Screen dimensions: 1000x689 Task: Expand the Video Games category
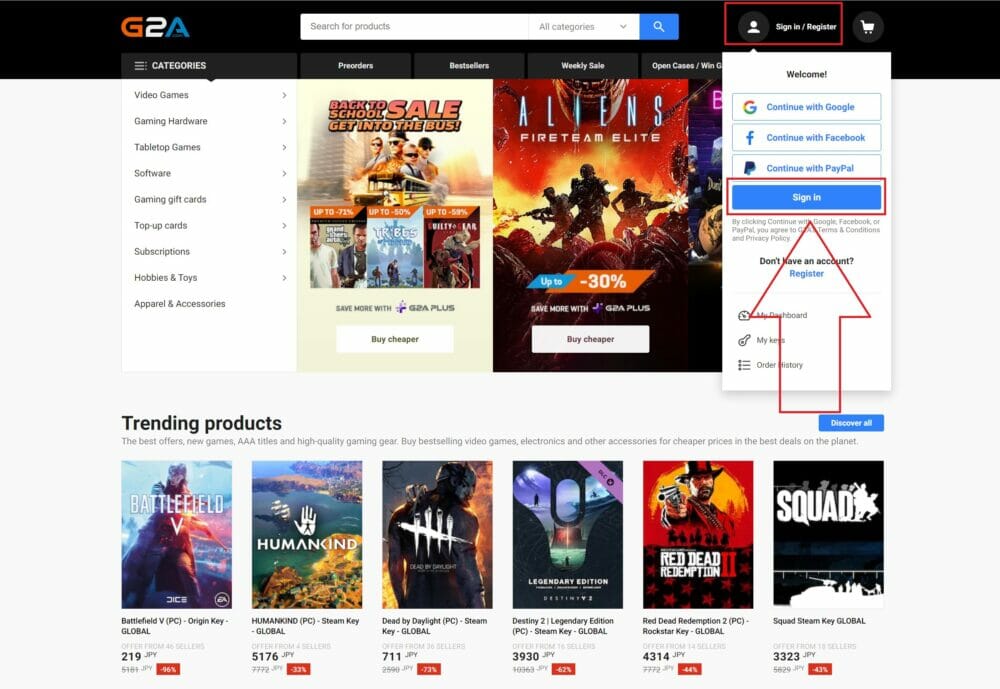(210, 95)
